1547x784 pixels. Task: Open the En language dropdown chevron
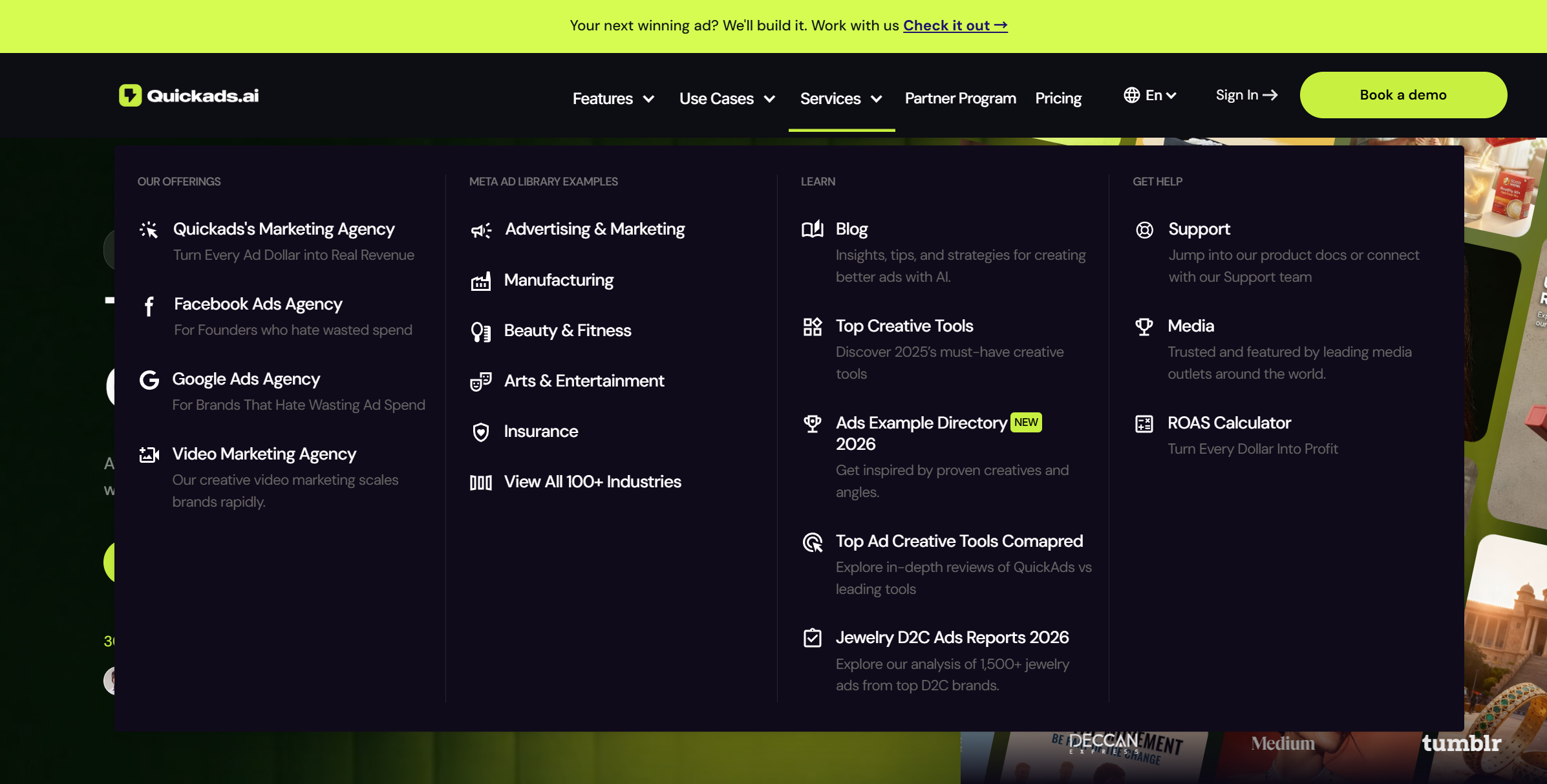point(1171,96)
